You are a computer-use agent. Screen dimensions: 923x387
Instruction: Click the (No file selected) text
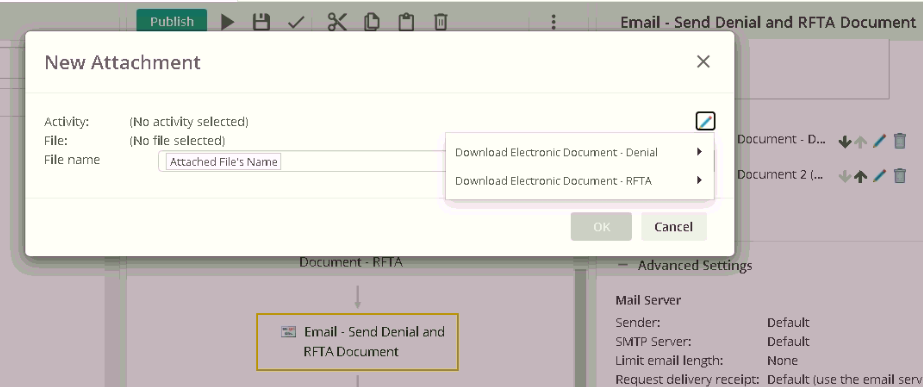(177, 141)
